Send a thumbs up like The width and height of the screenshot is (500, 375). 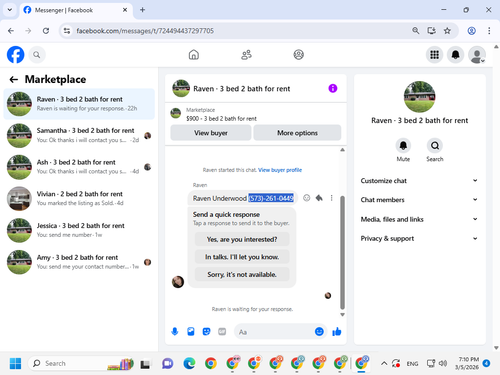tap(337, 331)
